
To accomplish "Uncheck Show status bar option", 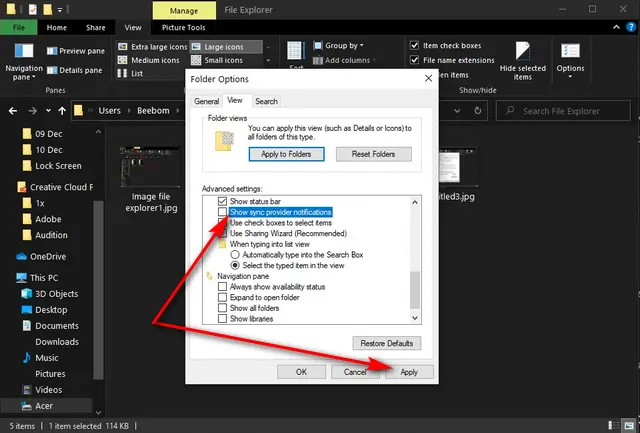I will point(222,201).
